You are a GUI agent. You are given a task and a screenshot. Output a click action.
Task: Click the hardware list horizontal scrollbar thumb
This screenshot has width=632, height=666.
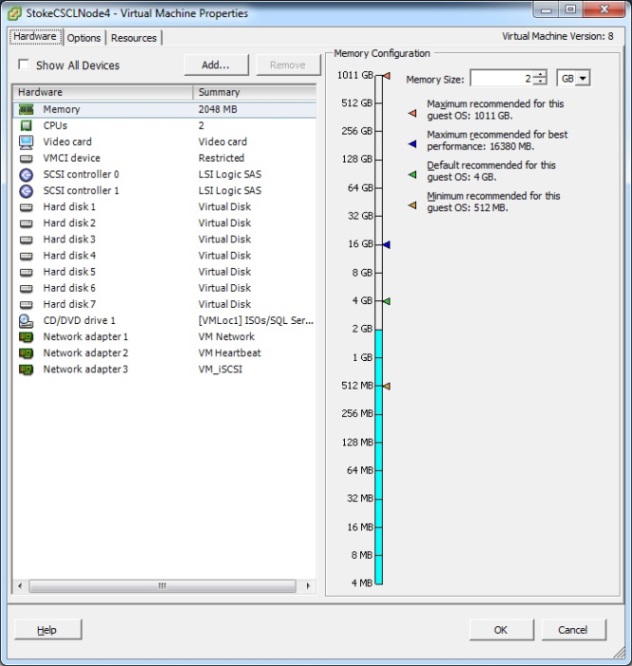162,586
